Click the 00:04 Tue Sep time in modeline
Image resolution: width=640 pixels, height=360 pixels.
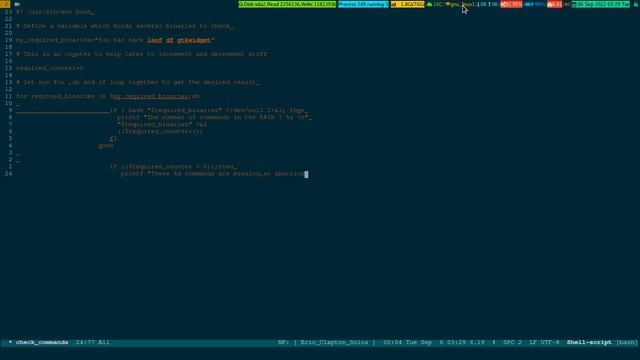pos(407,342)
